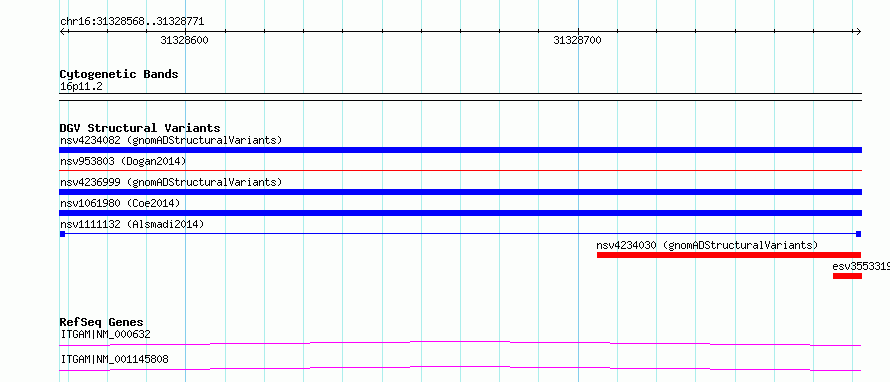The image size is (890, 382).
Task: Click the 16p11.2 cytogenetic band label
Action: pyautogui.click(x=81, y=86)
